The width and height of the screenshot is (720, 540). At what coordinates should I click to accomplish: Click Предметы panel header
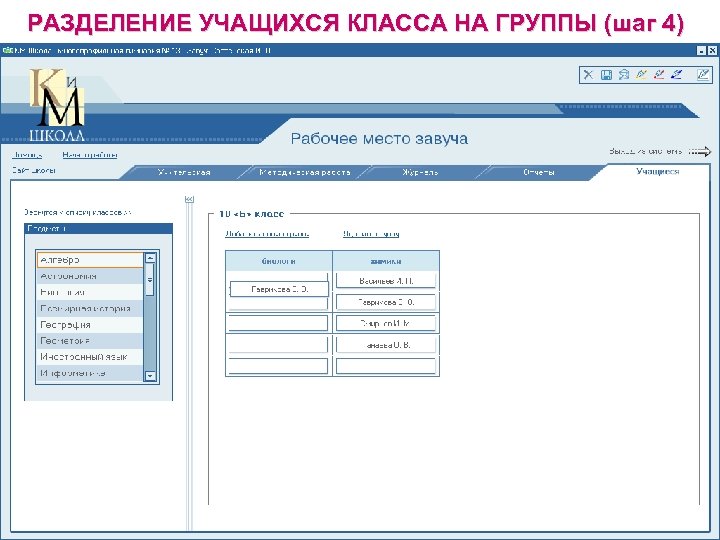[x=98, y=228]
